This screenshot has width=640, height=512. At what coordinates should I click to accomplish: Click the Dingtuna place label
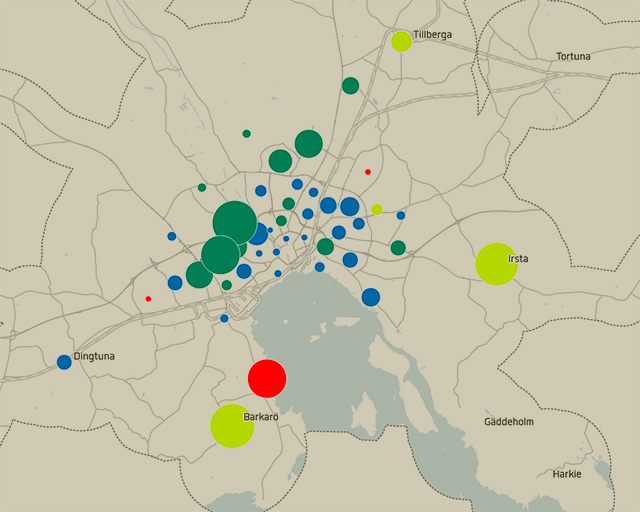click(x=94, y=356)
